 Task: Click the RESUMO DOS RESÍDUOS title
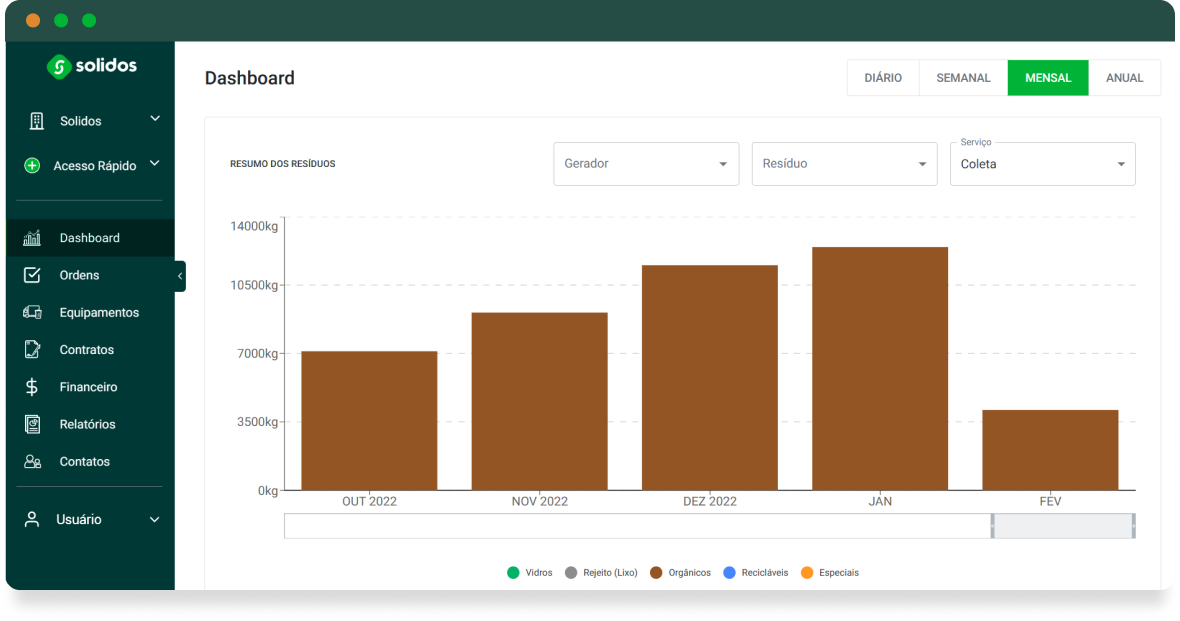[283, 164]
